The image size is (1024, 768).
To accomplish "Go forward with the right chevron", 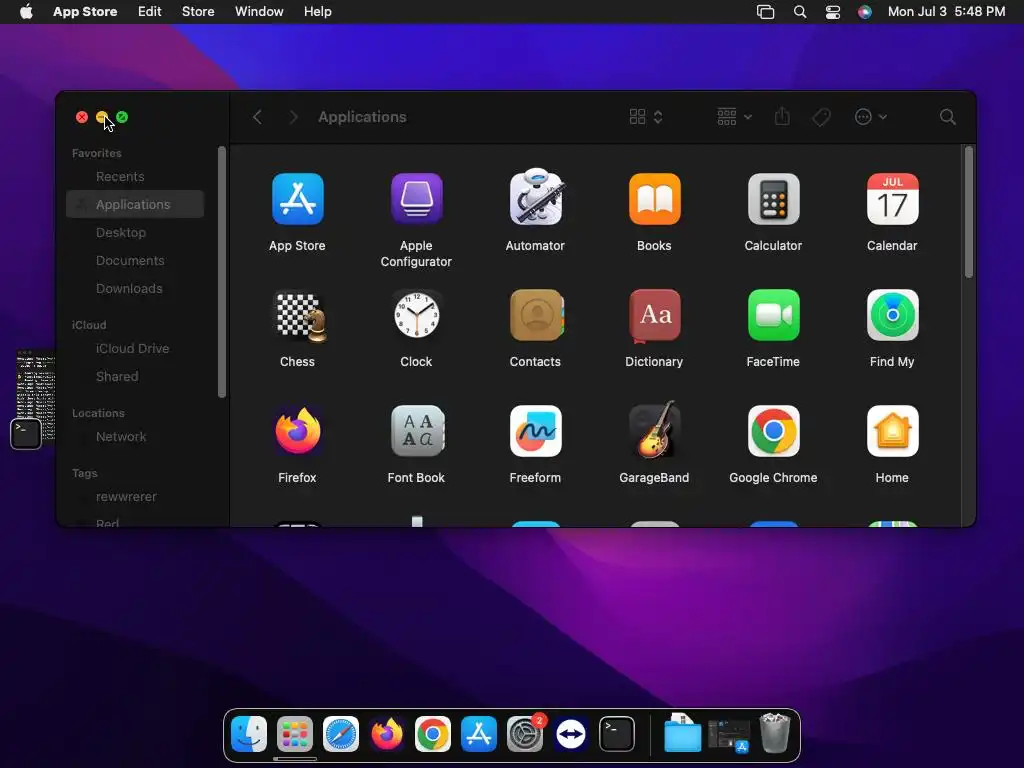I will [293, 117].
